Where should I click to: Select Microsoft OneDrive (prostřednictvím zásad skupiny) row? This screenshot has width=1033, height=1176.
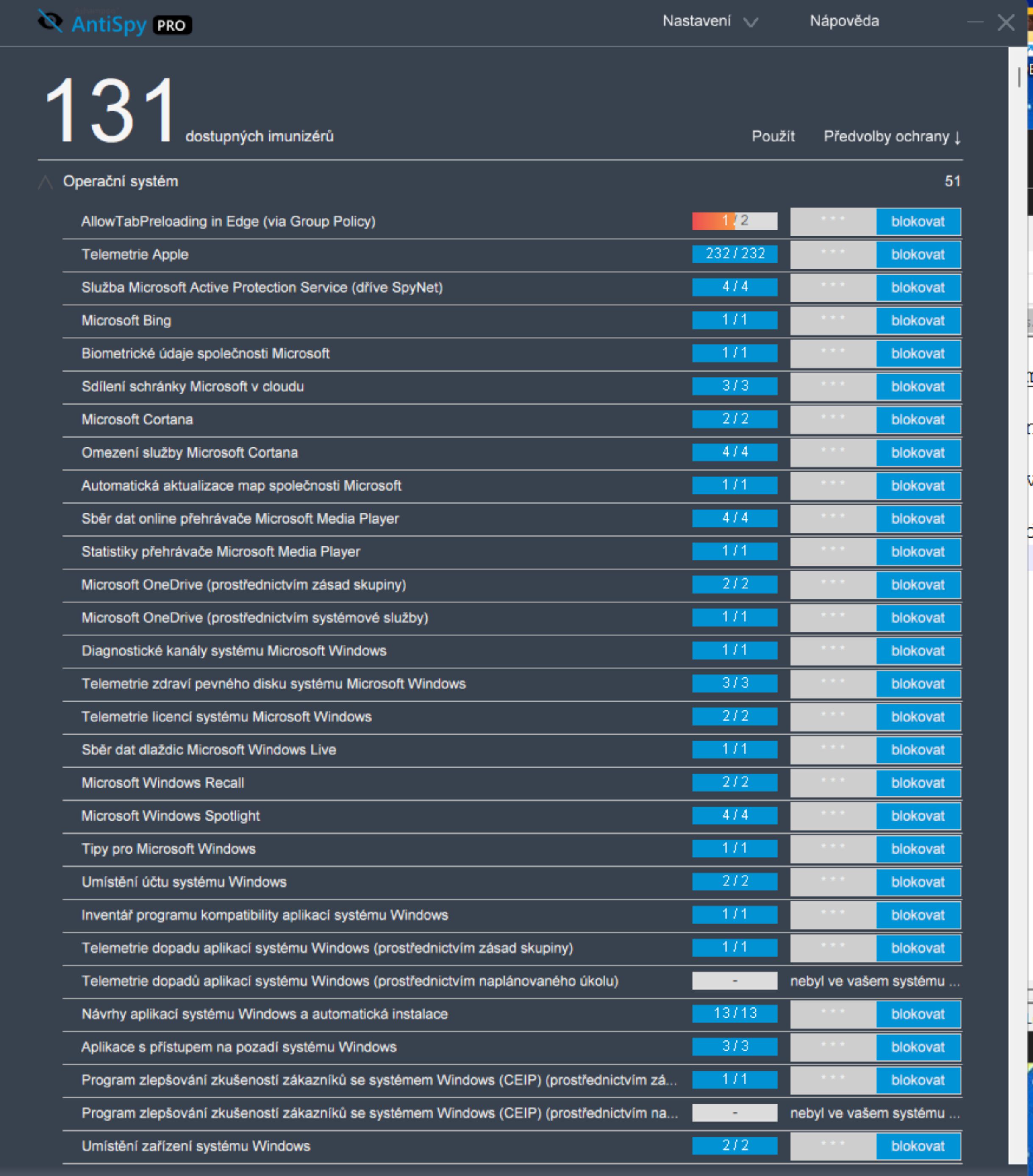tap(512, 585)
